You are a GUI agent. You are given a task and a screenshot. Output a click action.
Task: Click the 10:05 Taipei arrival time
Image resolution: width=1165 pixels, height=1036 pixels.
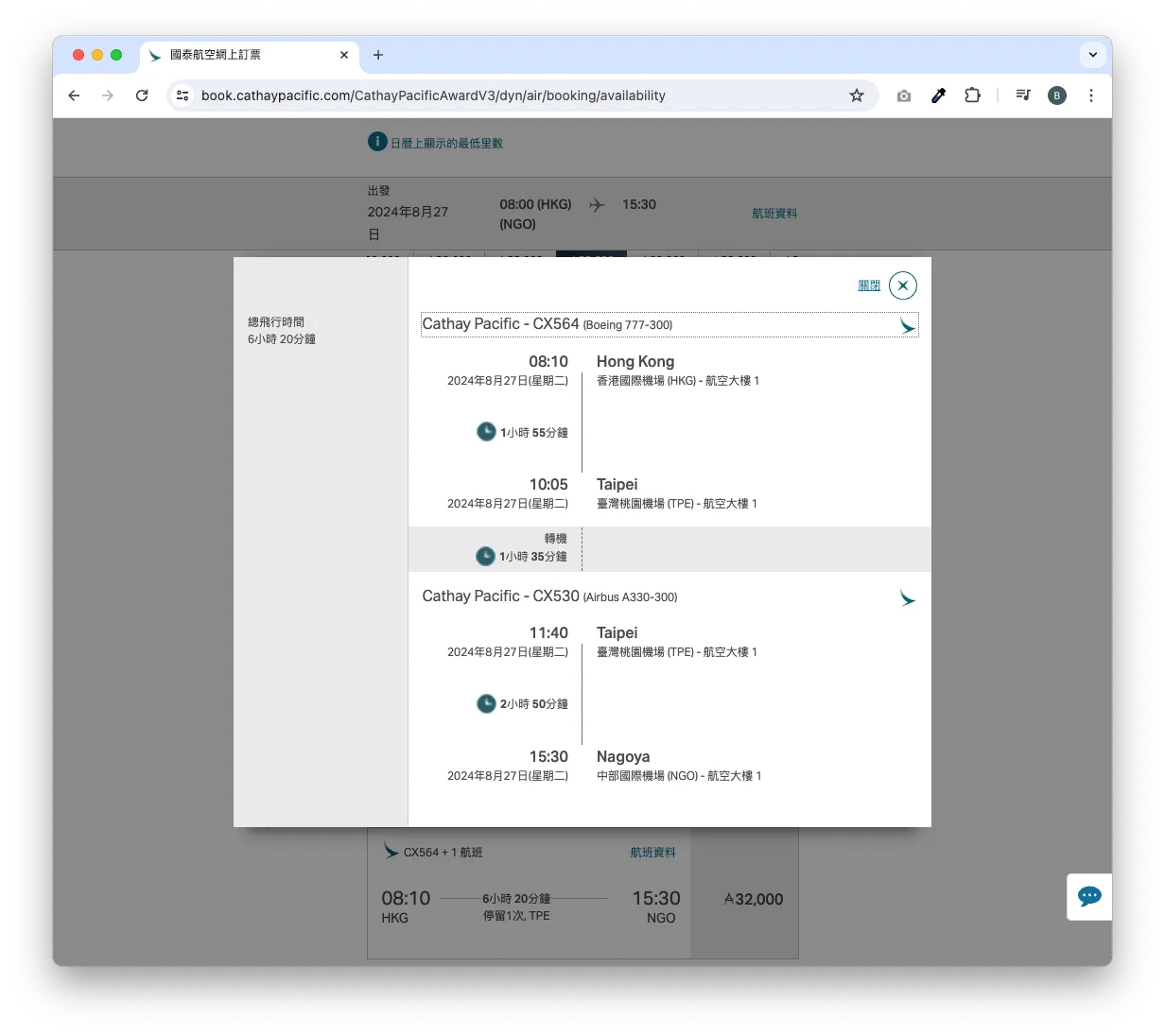tap(548, 484)
